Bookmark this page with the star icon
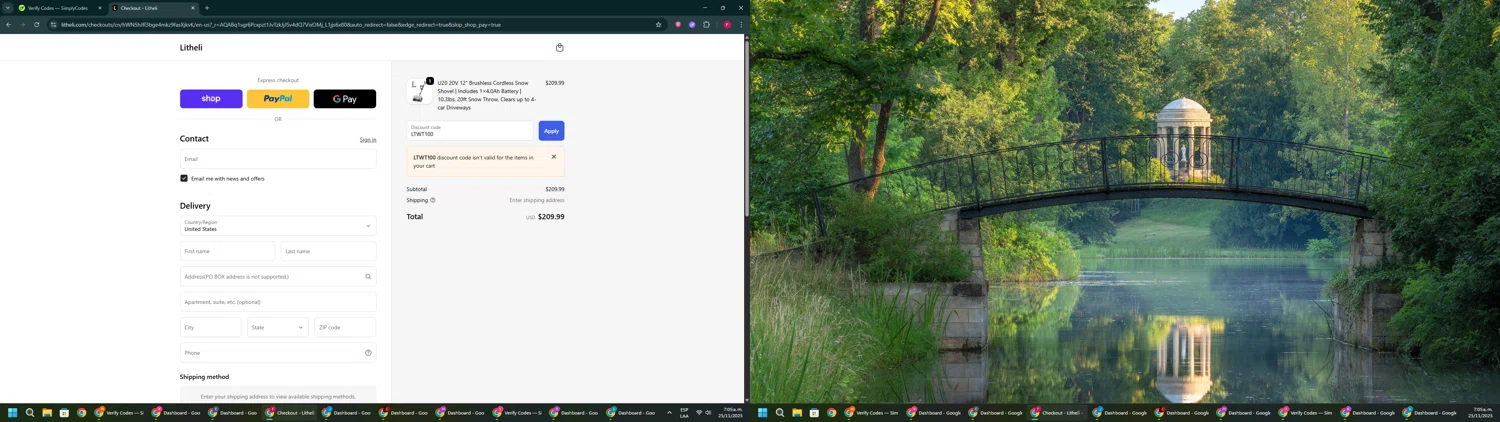 click(x=658, y=25)
